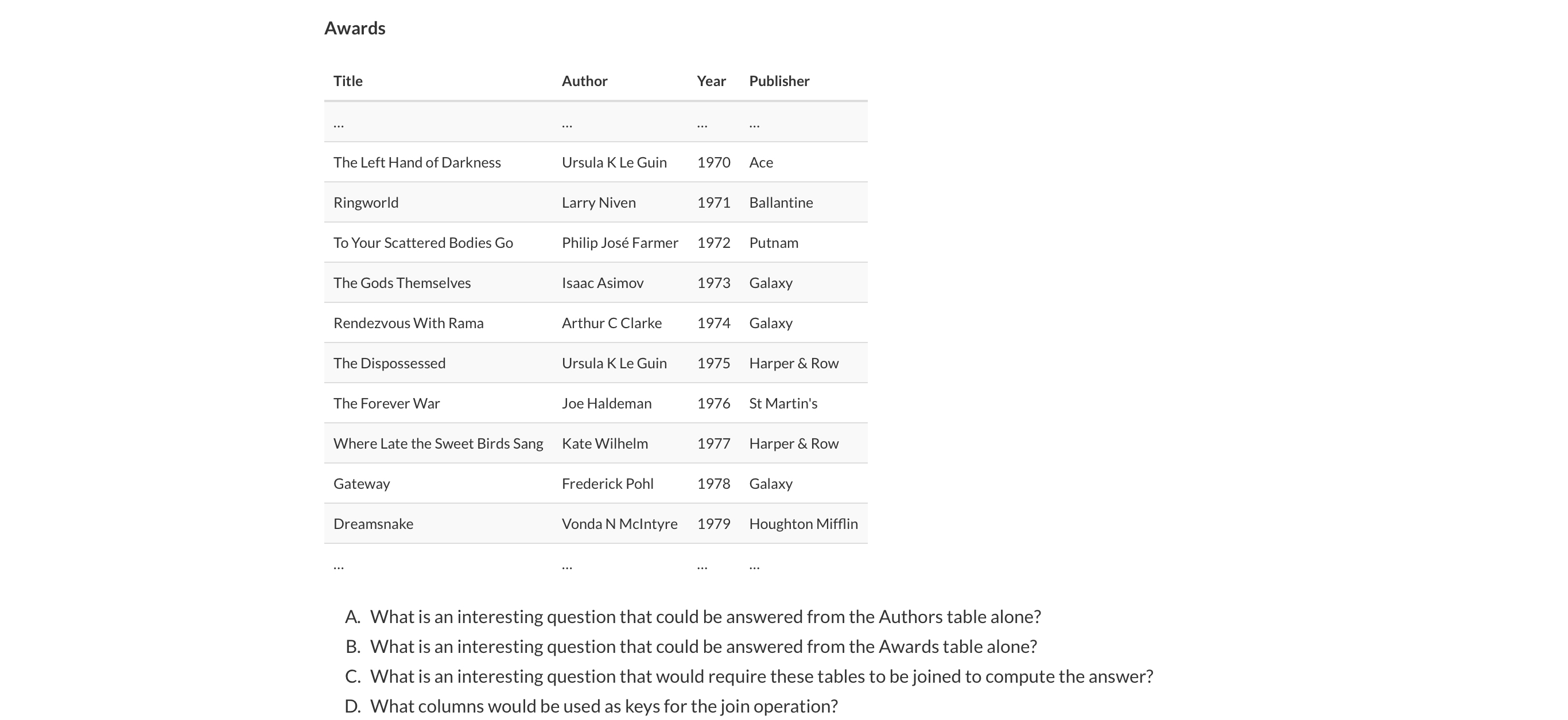Select The Gods Themselves title
Screen dimensions: 1568x720
click(x=402, y=283)
